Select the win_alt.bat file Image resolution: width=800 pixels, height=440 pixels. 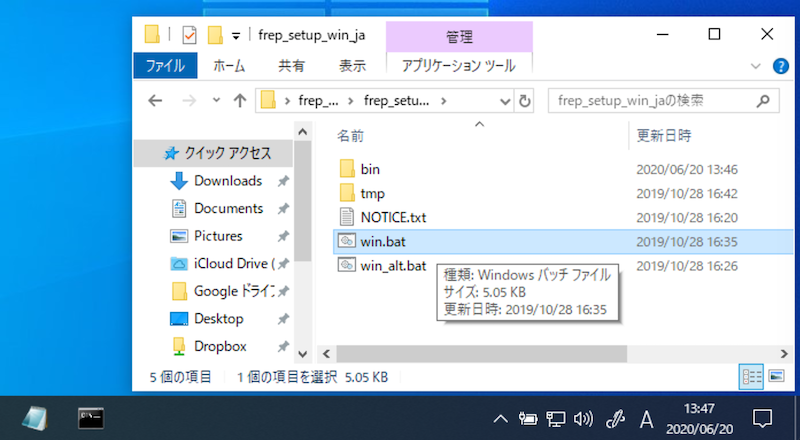tap(394, 266)
